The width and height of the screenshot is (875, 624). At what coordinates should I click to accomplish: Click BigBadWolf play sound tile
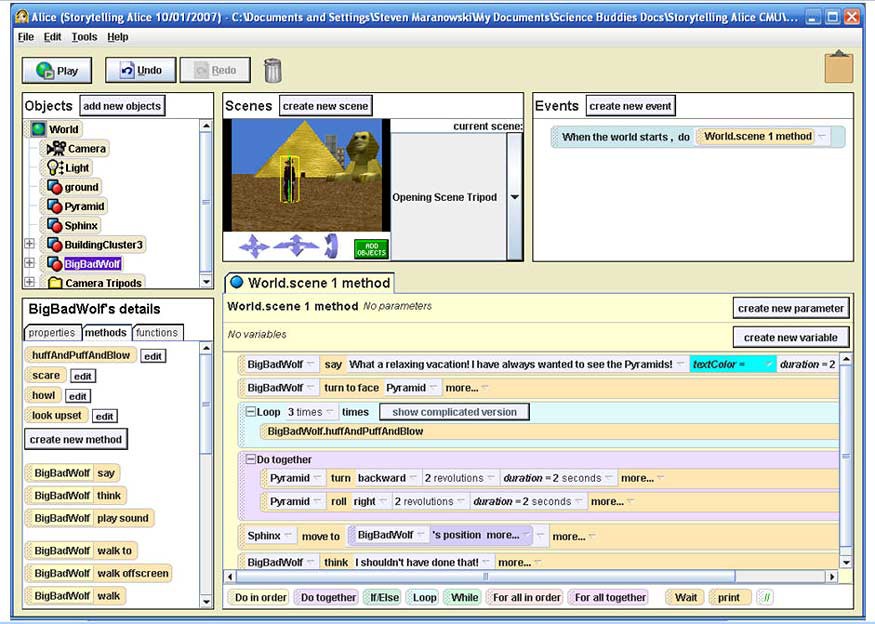click(90, 518)
